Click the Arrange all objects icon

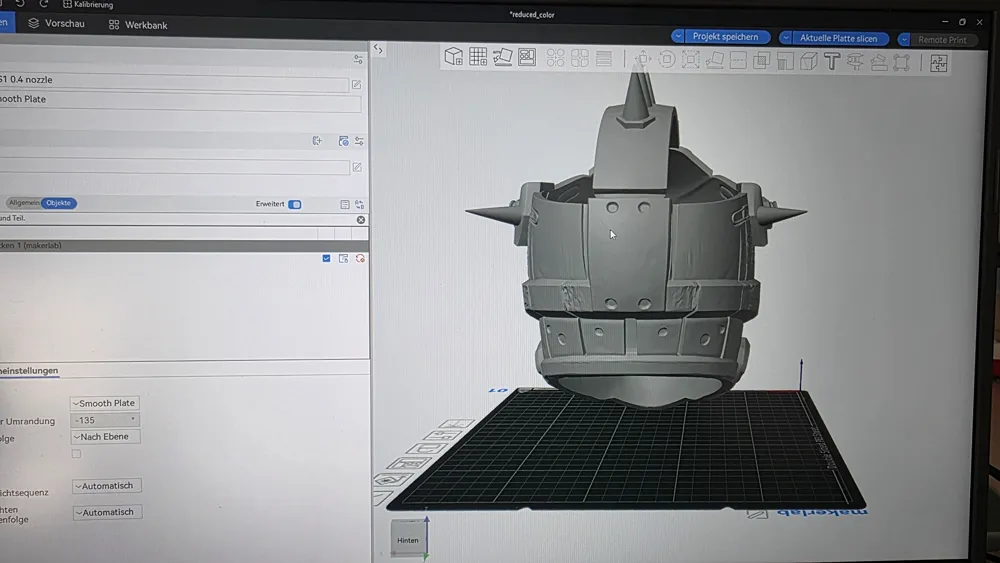(527, 57)
